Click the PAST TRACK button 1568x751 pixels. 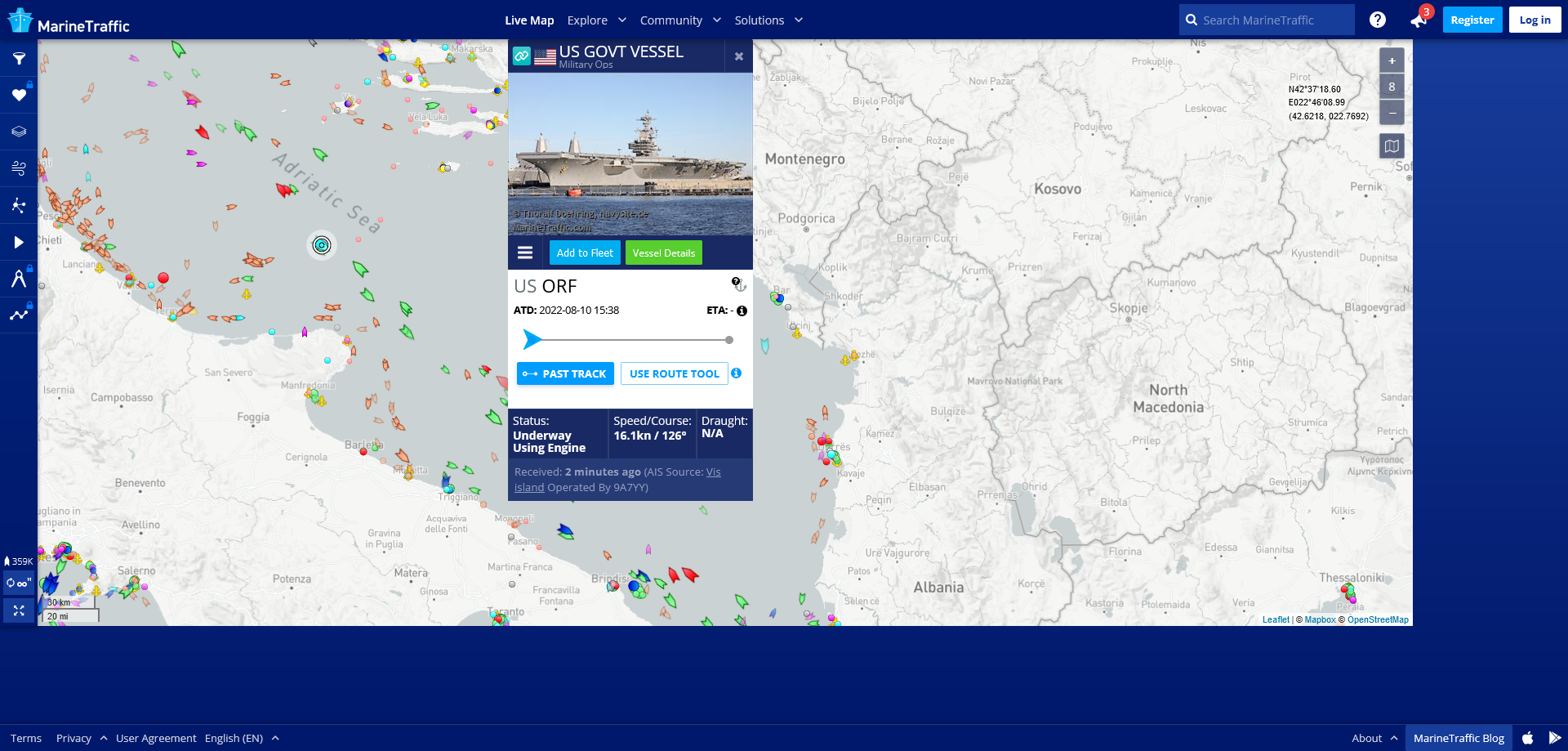[565, 373]
